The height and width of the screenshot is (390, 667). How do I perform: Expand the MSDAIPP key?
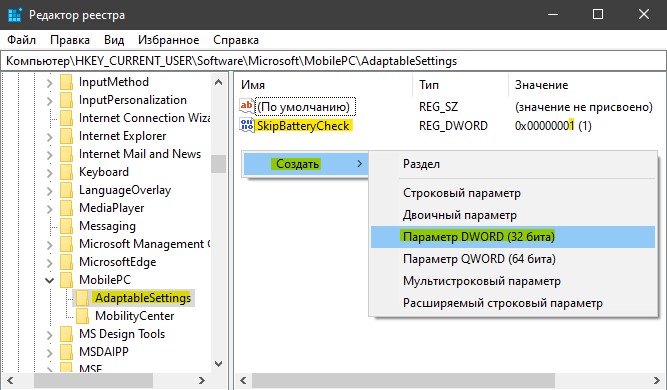pyautogui.click(x=50, y=353)
